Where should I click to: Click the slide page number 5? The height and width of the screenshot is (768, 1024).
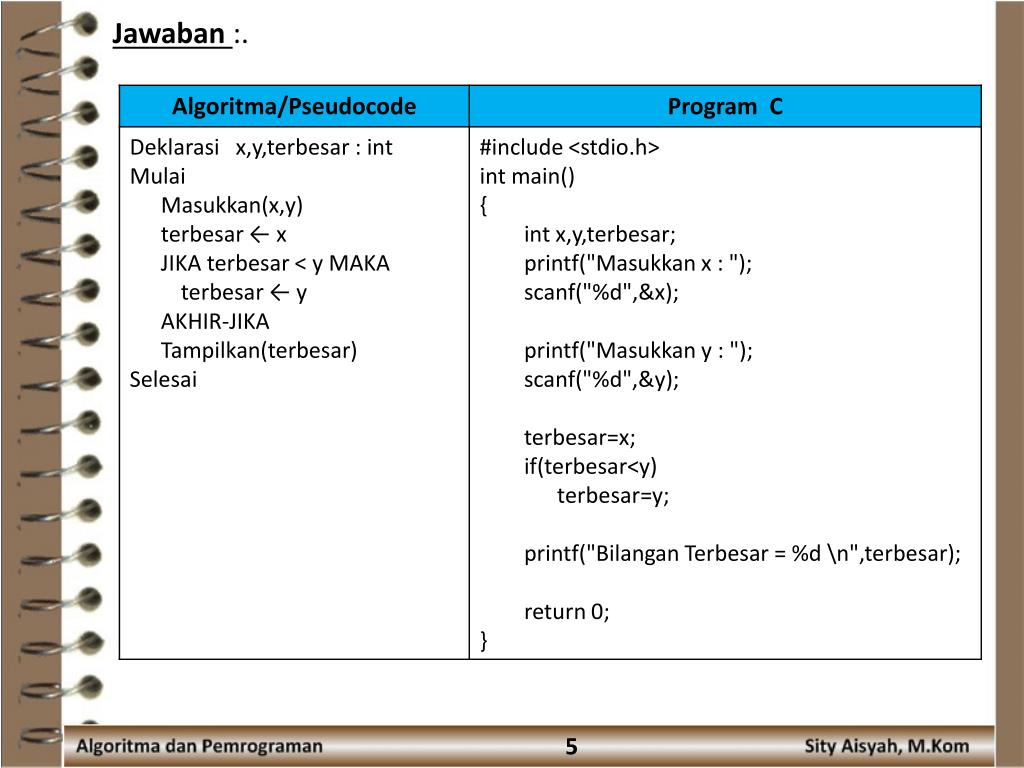tap(571, 746)
